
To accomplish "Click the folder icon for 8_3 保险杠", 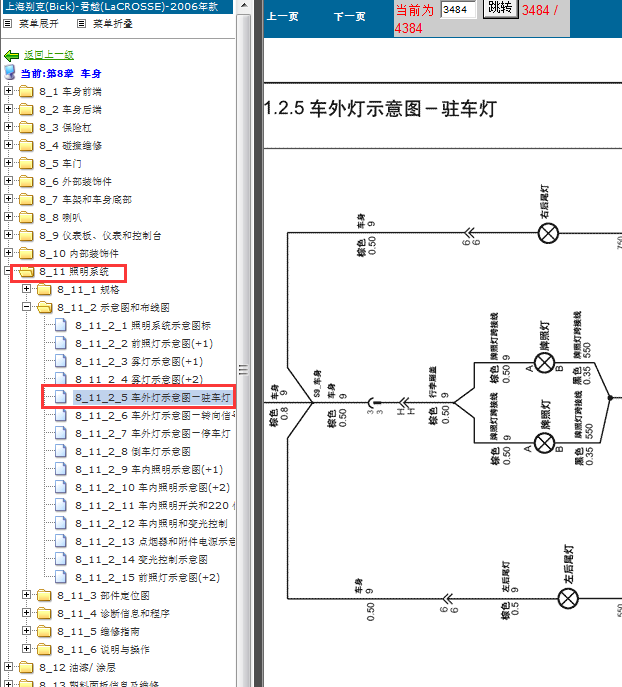I will 26,127.
